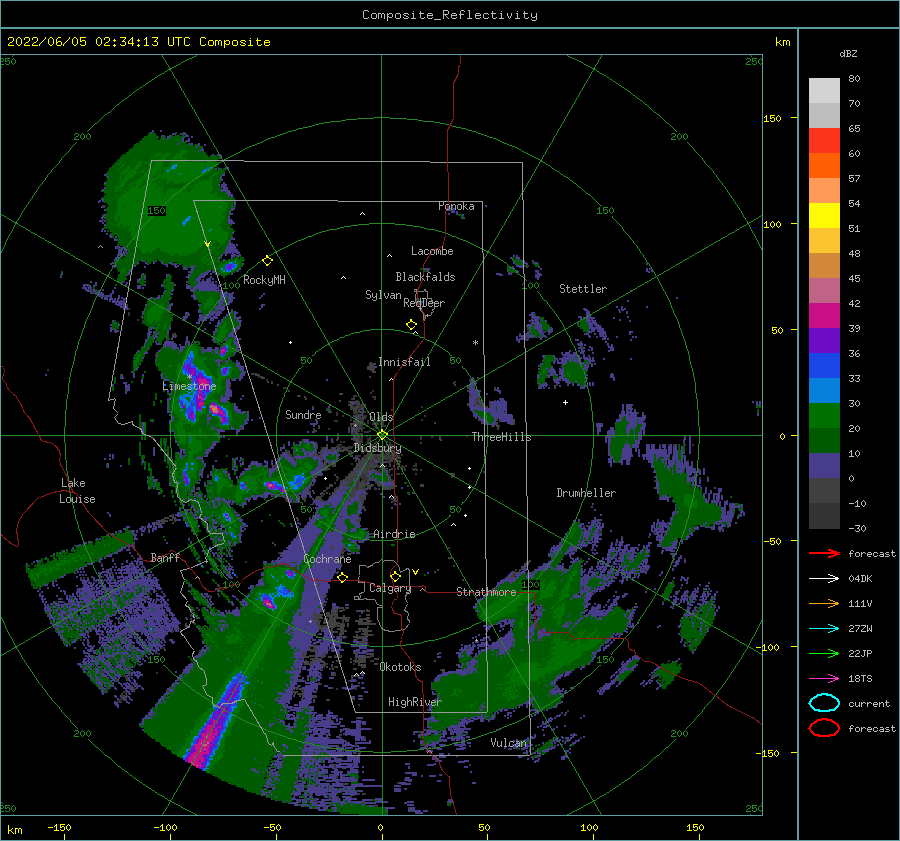The width and height of the screenshot is (900, 841).
Task: Click the Strathmore city label
Action: (x=486, y=592)
